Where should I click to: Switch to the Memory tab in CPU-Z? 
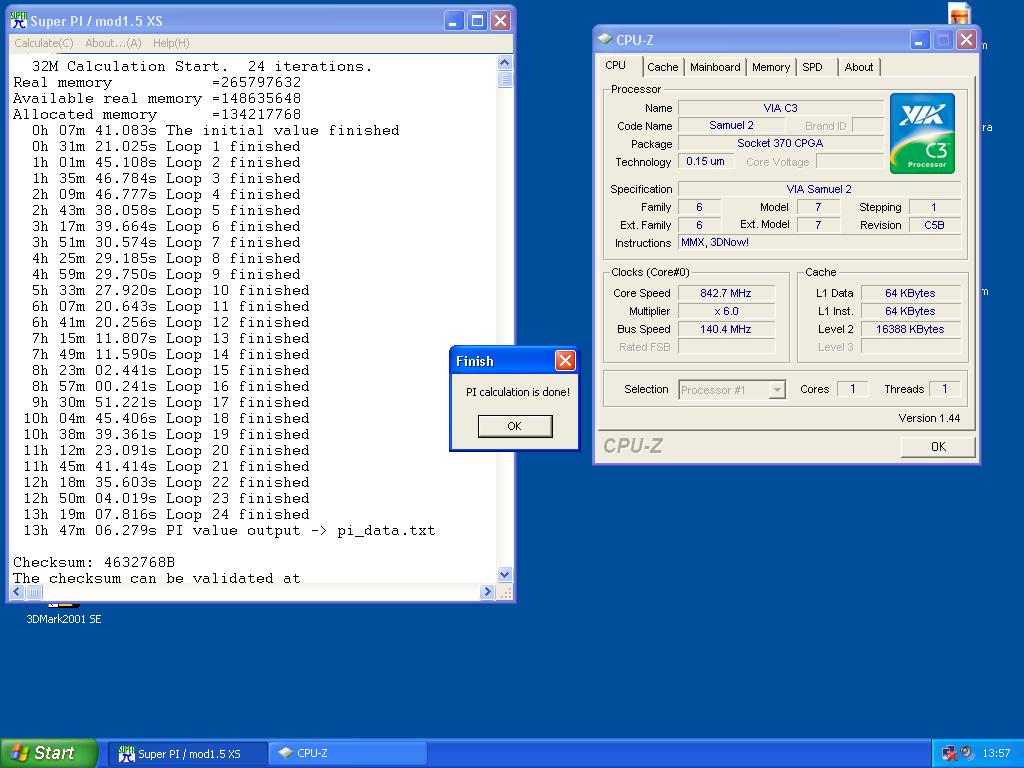tap(771, 67)
